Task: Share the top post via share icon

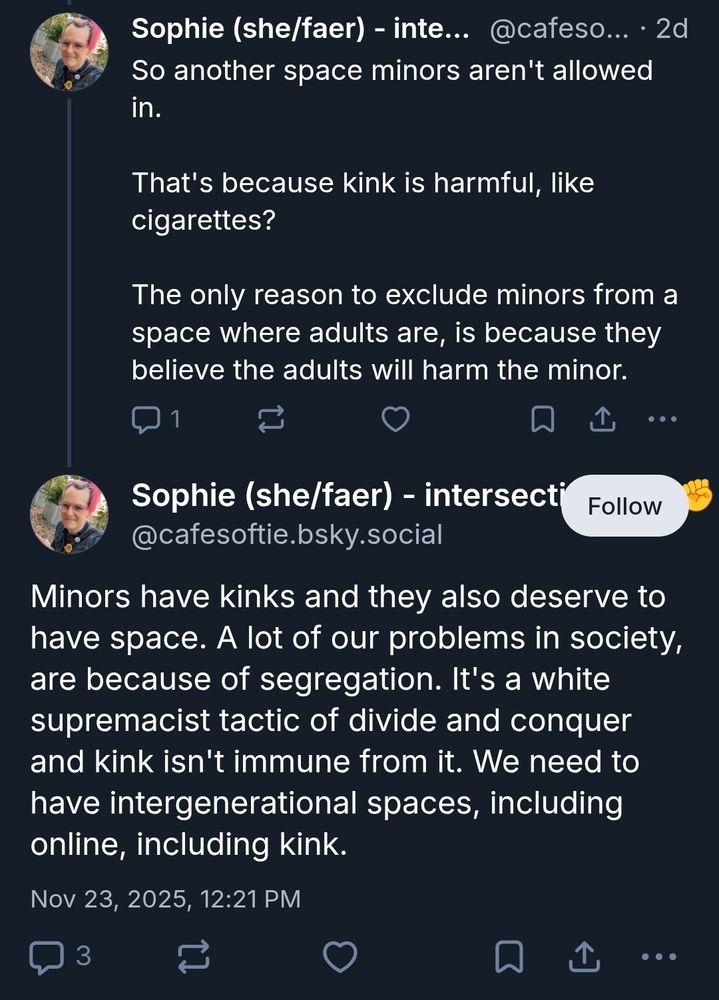Action: [x=601, y=420]
